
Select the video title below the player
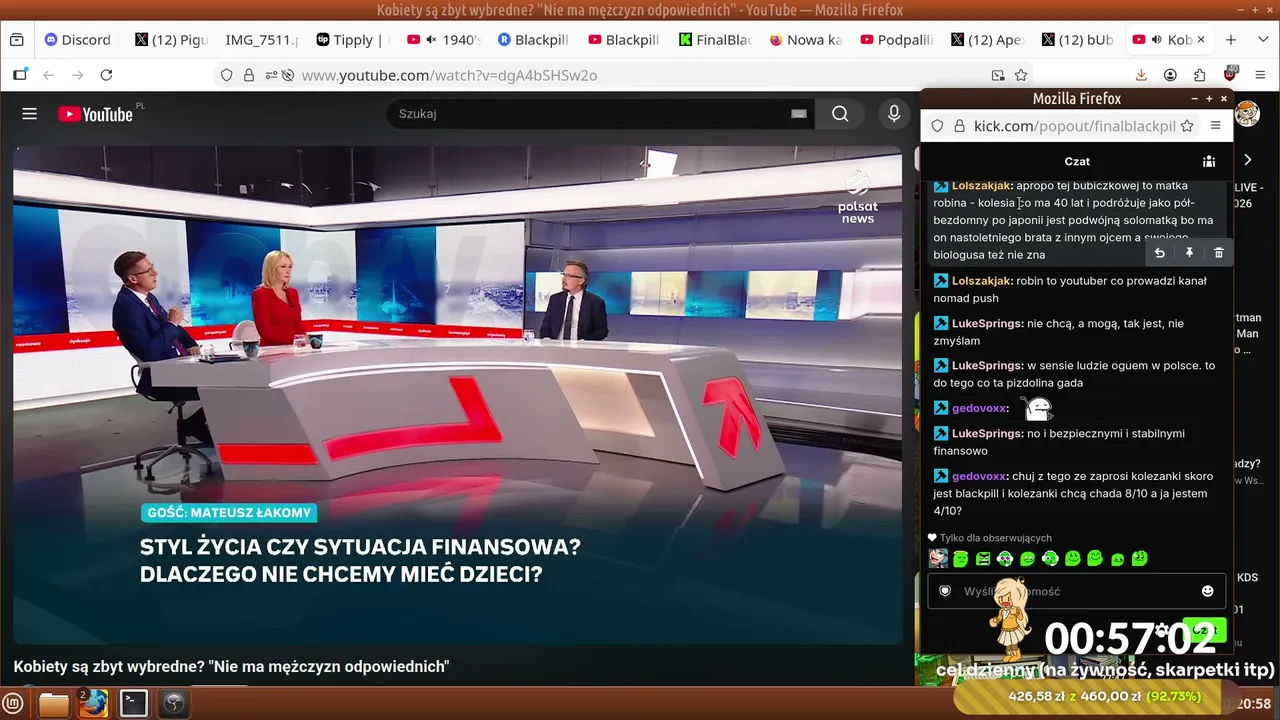point(231,667)
